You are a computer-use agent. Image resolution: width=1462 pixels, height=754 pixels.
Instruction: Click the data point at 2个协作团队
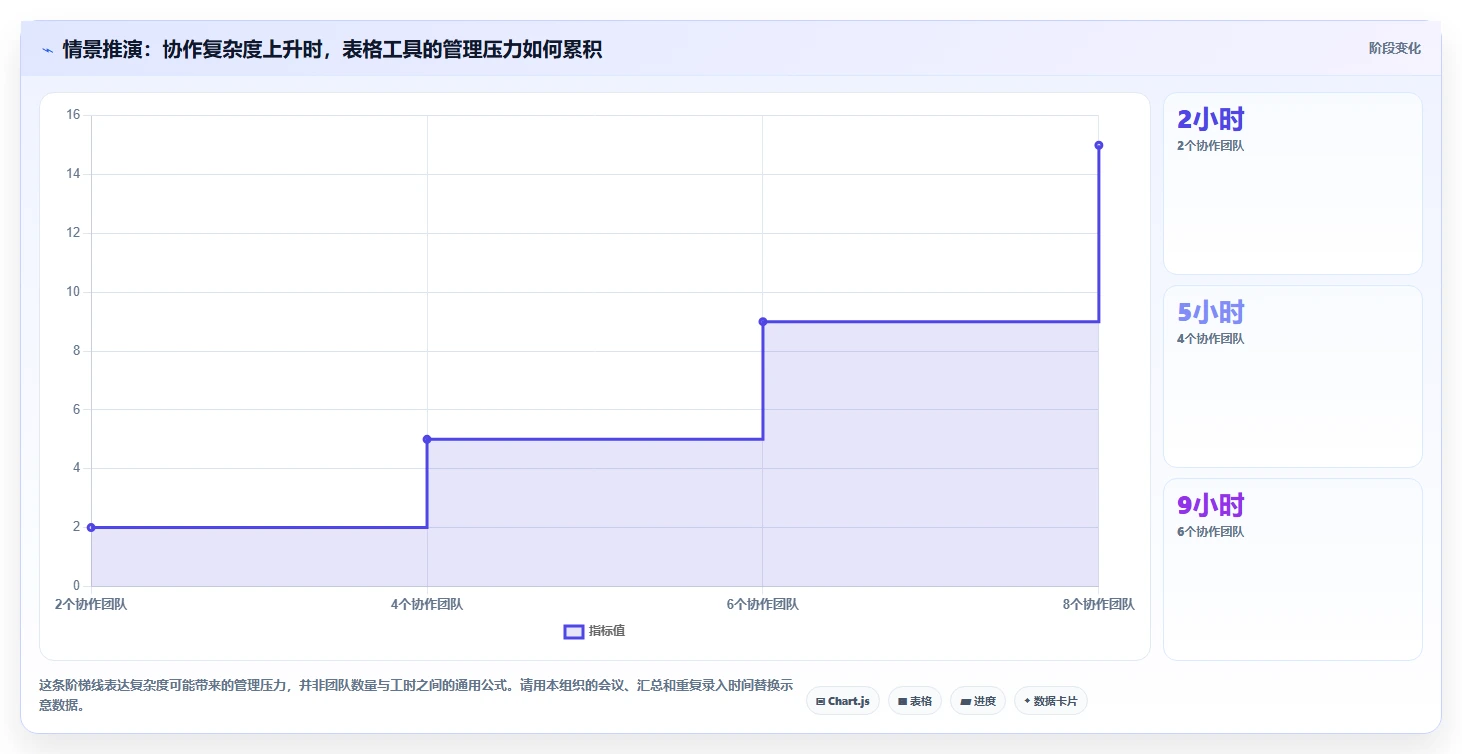click(x=91, y=527)
